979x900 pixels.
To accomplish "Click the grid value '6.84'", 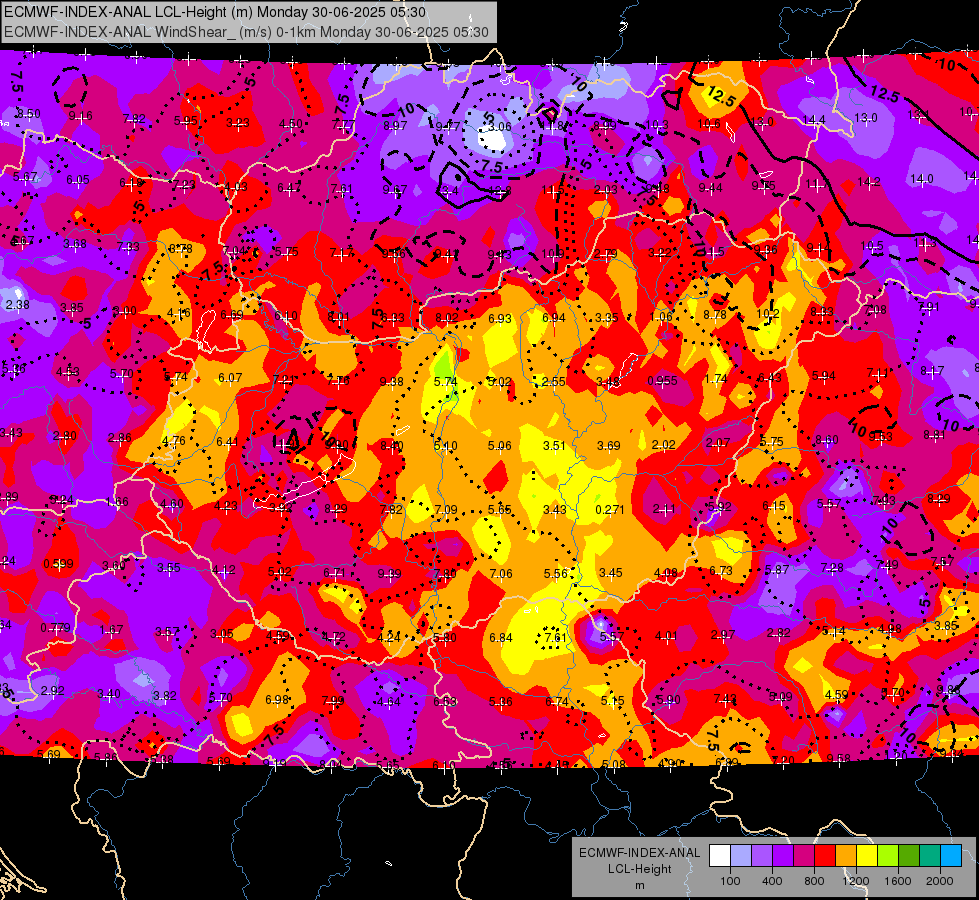I will click(501, 638).
